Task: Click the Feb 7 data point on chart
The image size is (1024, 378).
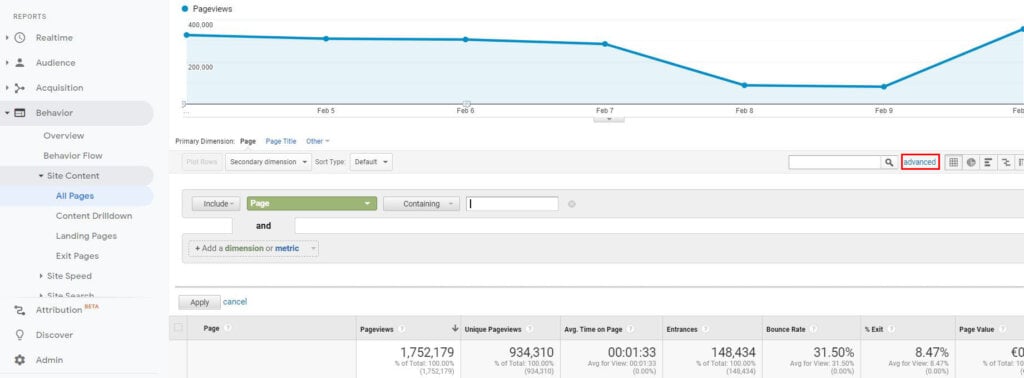Action: (605, 44)
